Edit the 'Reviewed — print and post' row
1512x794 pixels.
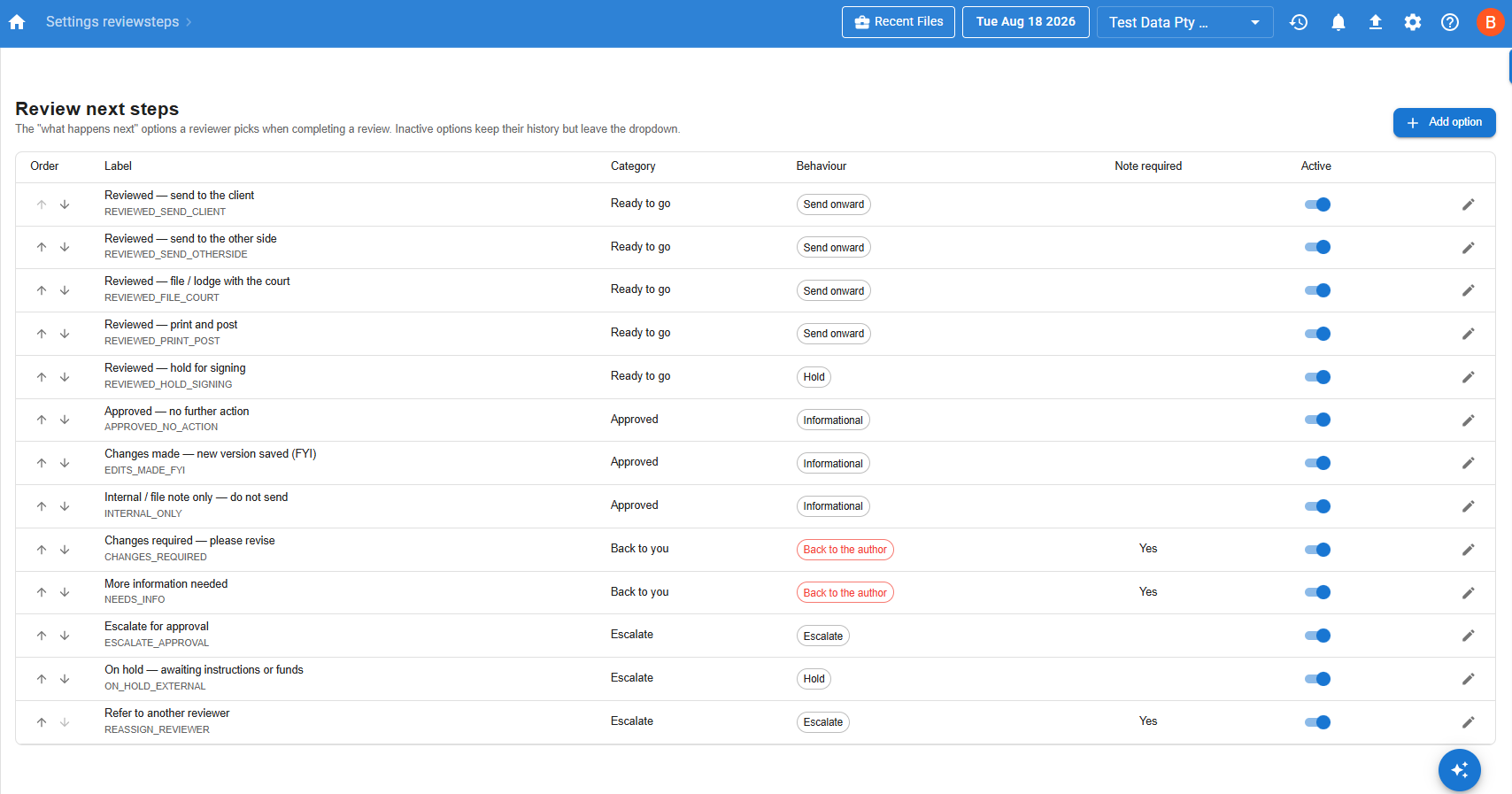tap(1468, 334)
